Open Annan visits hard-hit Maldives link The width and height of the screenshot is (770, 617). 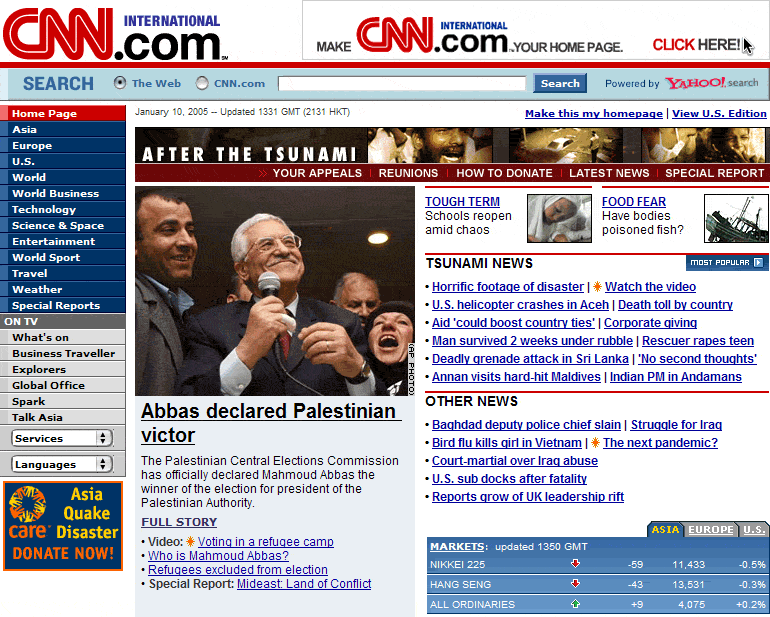(x=516, y=377)
